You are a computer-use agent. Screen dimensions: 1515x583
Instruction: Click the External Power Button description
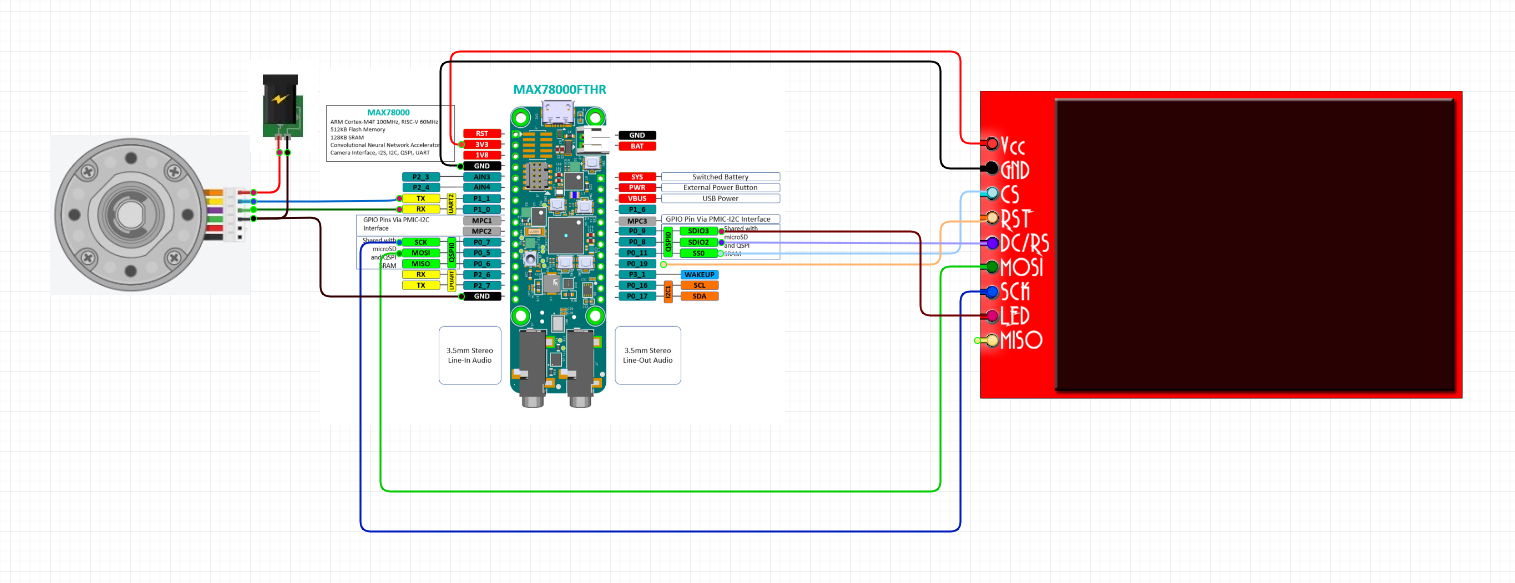point(721,187)
